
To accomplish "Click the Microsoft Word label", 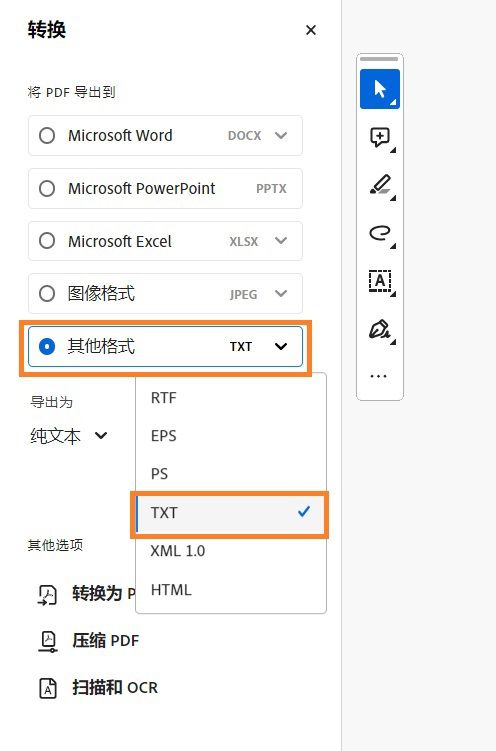I will [x=120, y=136].
